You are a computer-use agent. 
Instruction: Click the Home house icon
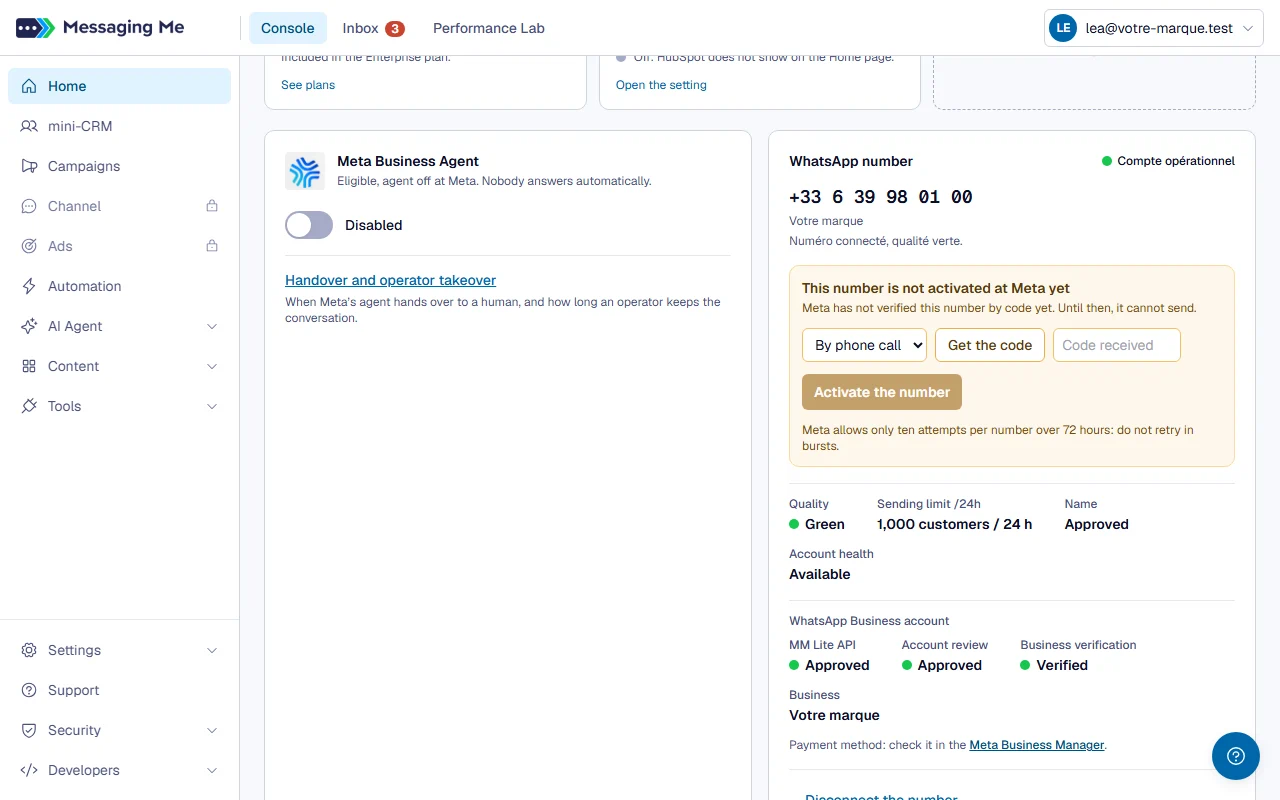click(x=29, y=86)
